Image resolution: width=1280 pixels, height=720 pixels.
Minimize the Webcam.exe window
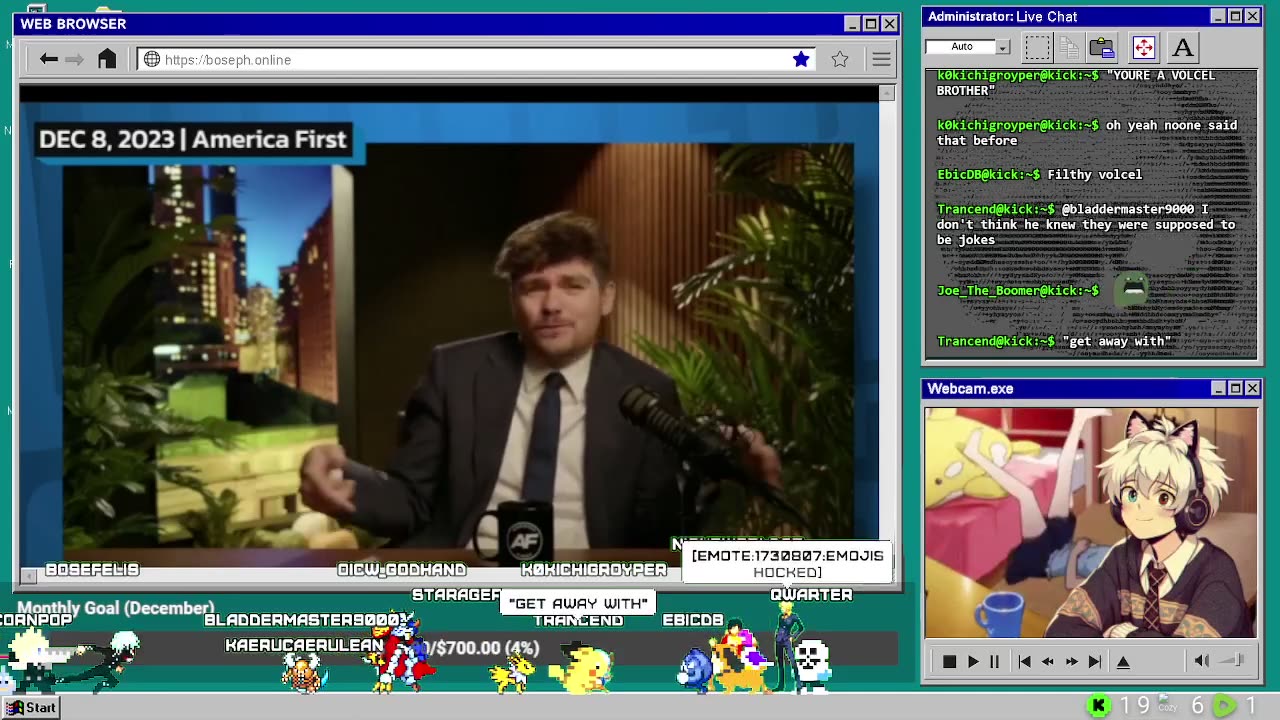click(1218, 388)
